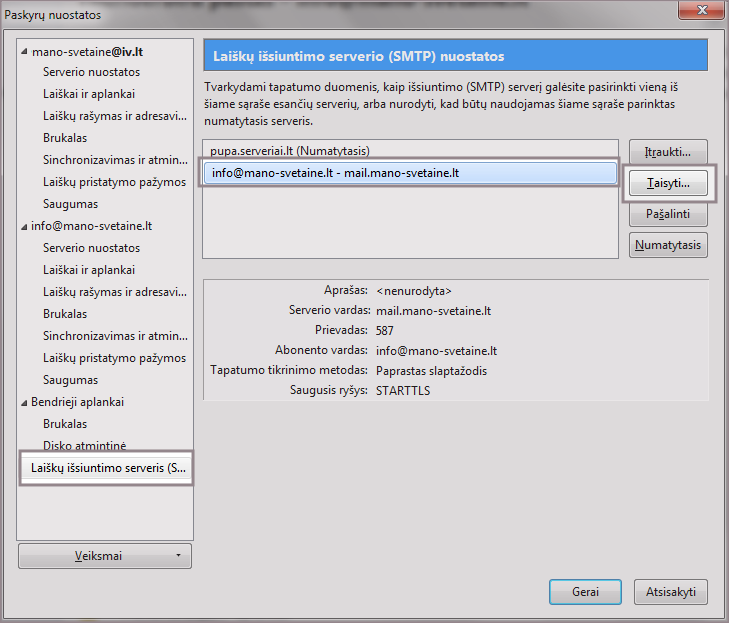
Task: Open Laiškų pristatymo pažymos under mano-svetaine@iv.lt
Action: (114, 182)
